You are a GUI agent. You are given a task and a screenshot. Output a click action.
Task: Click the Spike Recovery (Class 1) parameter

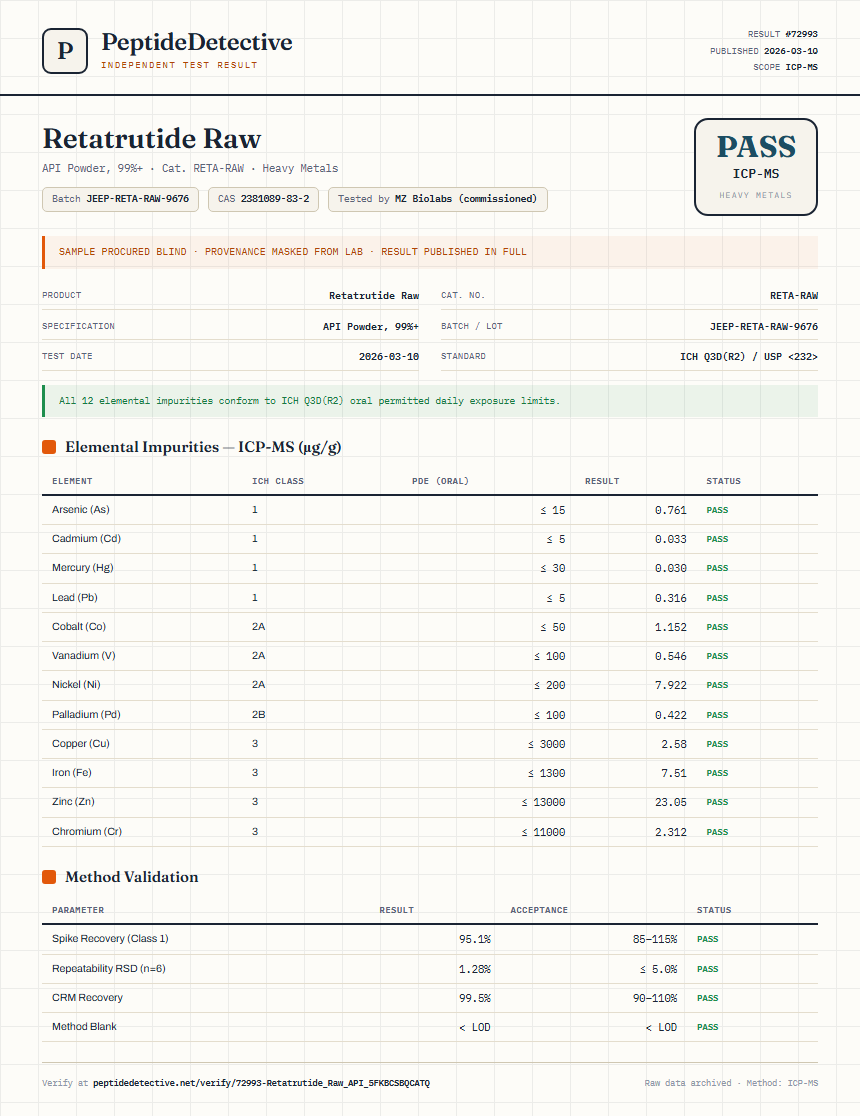pos(110,939)
